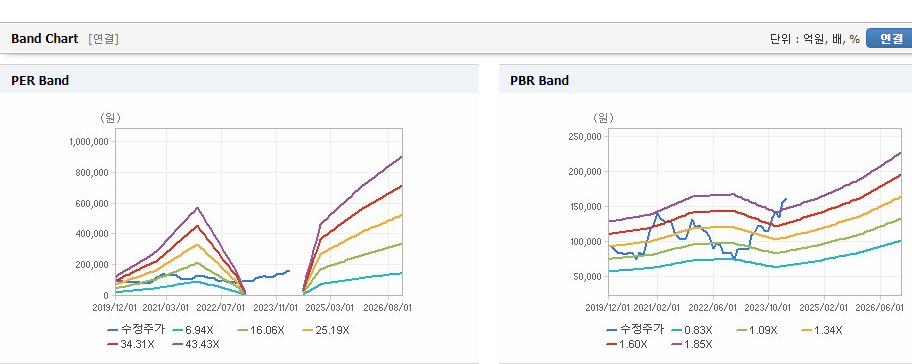This screenshot has width=912, height=364.
Task: Click the (원) unit label on PER chart
Action: click(x=110, y=117)
